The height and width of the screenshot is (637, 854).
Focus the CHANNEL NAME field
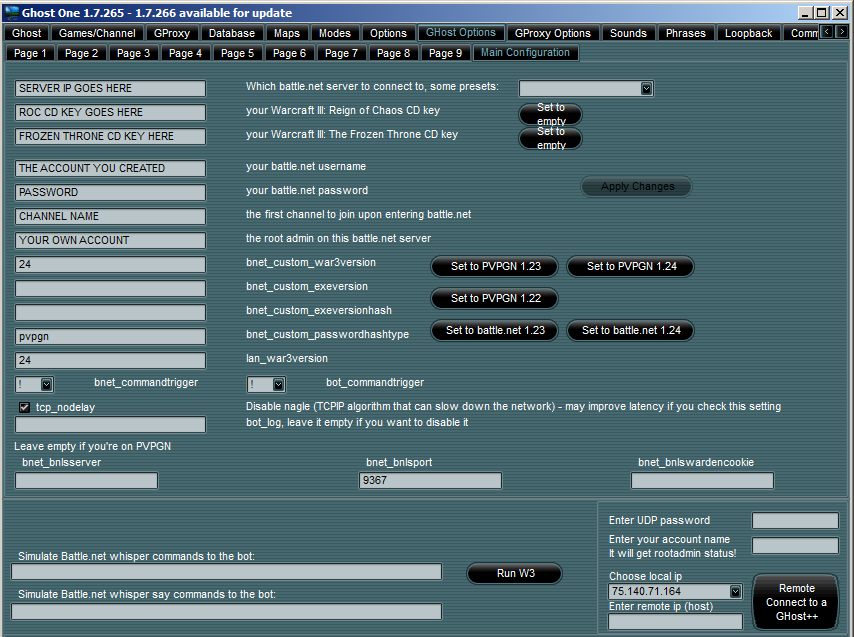pos(111,217)
